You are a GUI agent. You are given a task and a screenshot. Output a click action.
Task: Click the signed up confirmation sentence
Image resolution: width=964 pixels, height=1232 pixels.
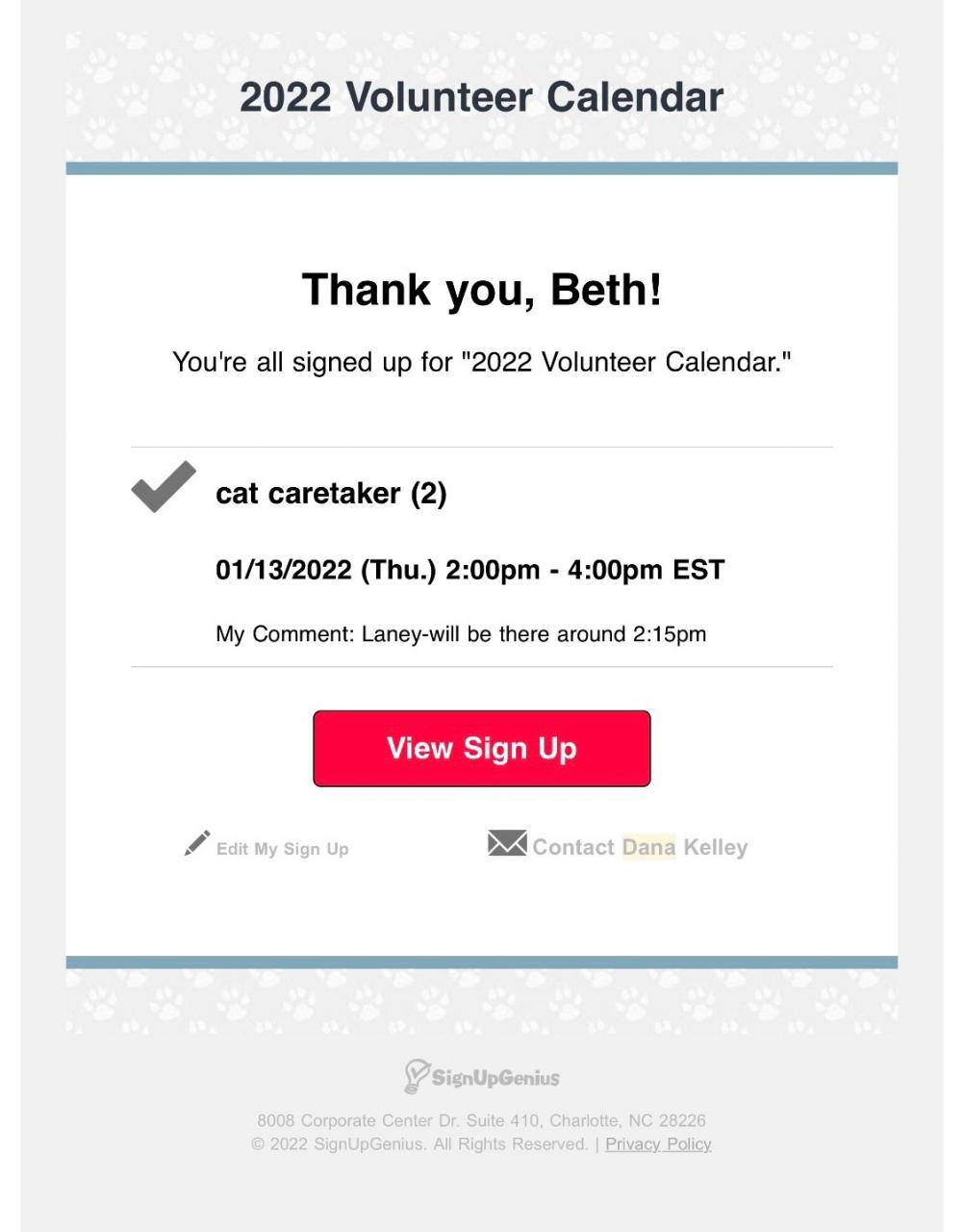point(481,362)
